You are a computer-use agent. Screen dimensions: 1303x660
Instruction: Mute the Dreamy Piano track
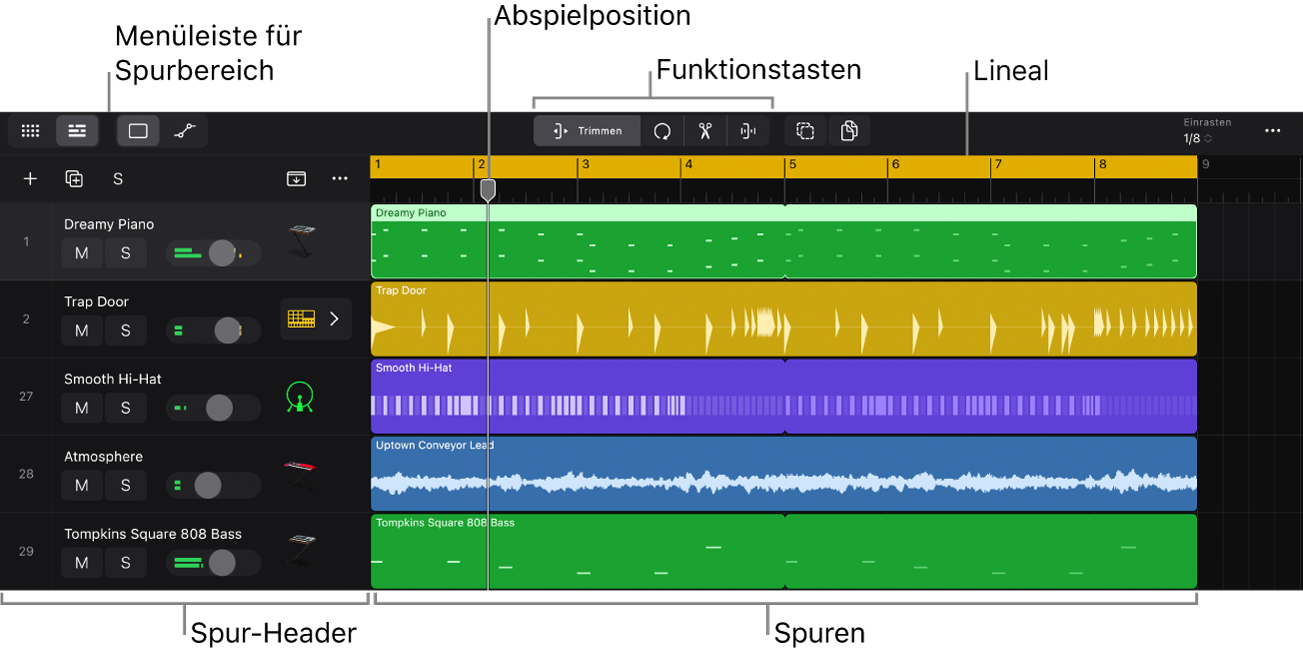point(82,253)
